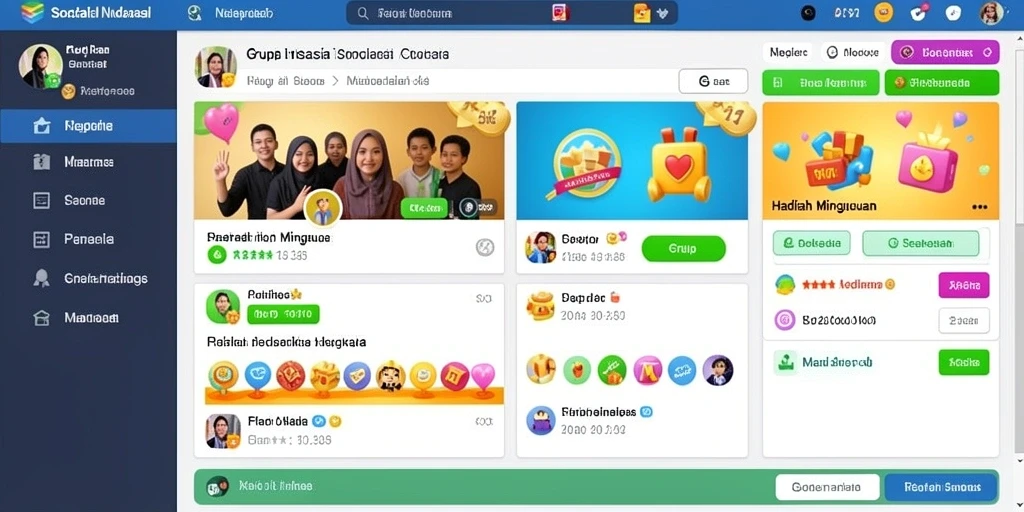Image resolution: width=1024 pixels, height=512 pixels.
Task: Click the white button in the Boaaoooaoloon row
Action: click(963, 321)
